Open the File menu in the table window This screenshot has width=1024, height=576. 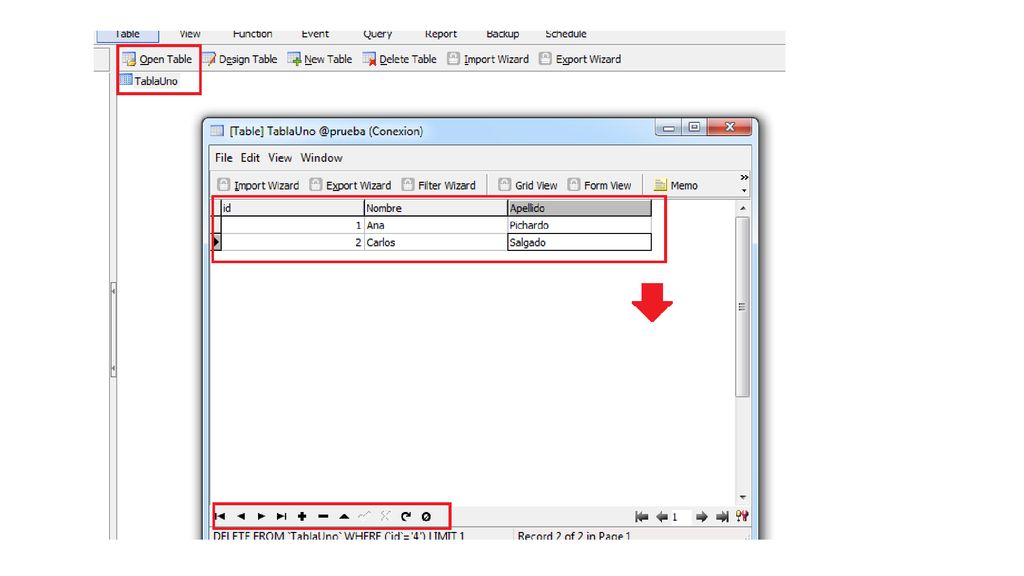[x=224, y=158]
